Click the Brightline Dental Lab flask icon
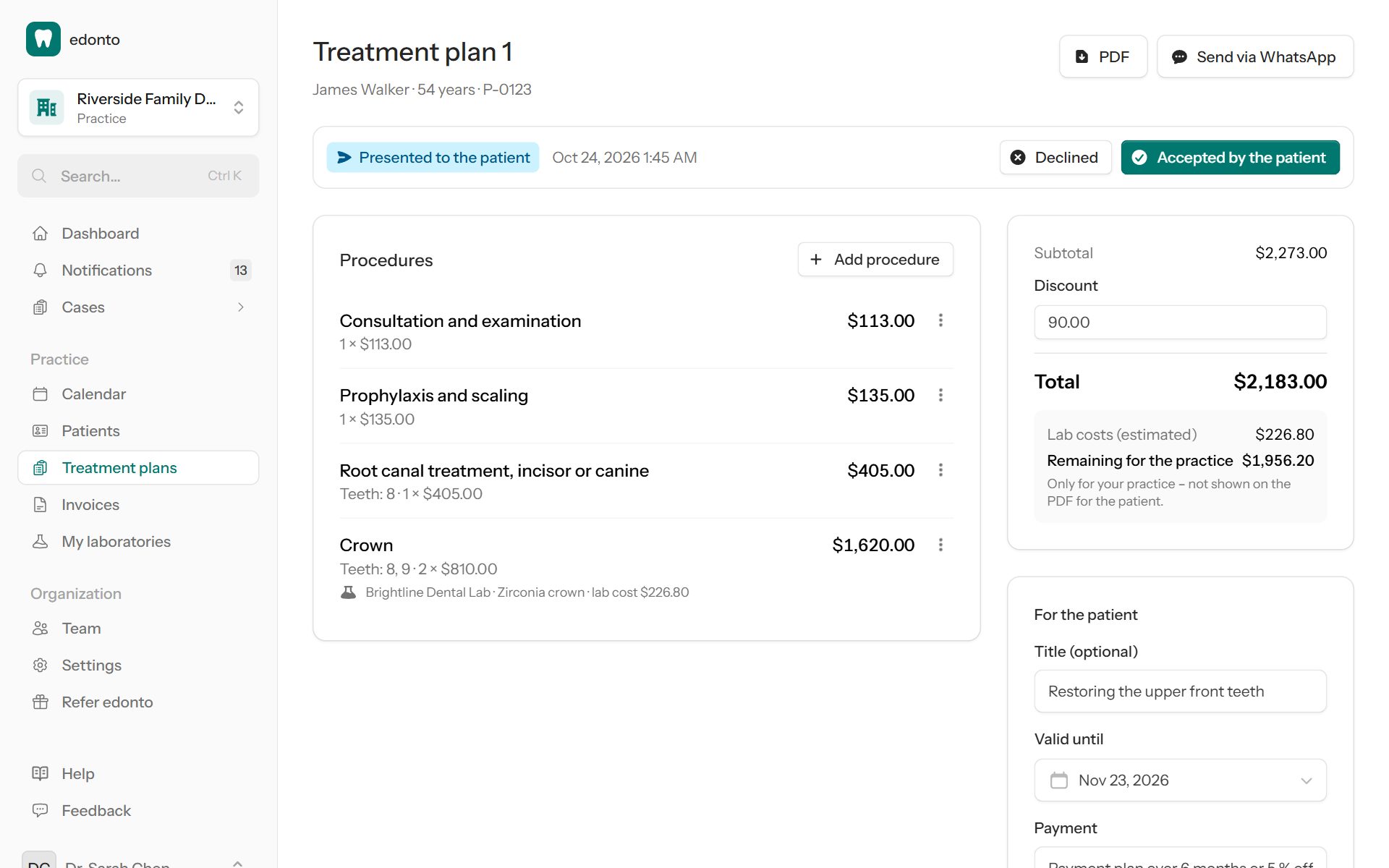The width and height of the screenshot is (1389, 868). point(348,592)
